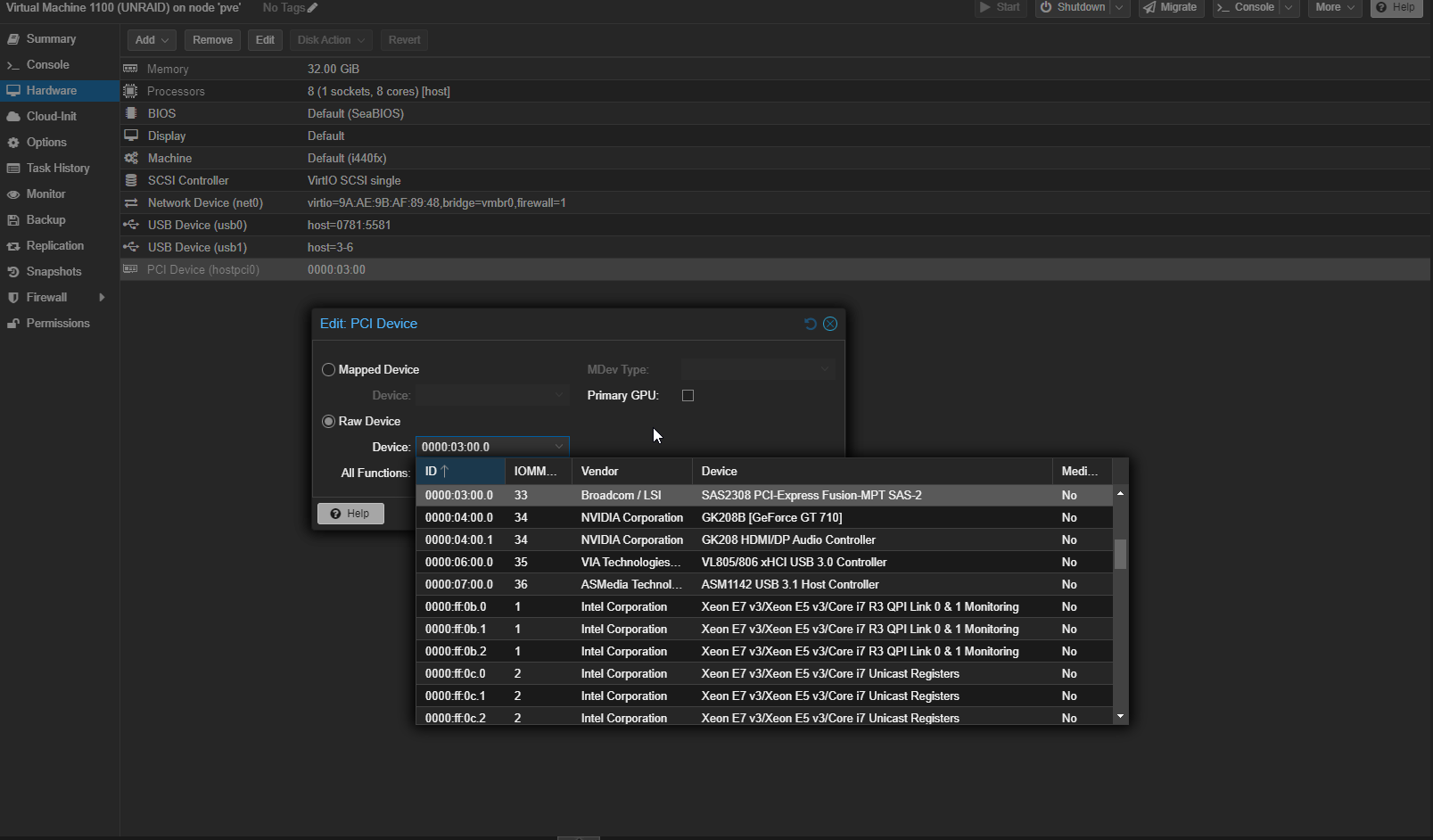
Task: Click the Memory row icon
Action: coord(130,69)
